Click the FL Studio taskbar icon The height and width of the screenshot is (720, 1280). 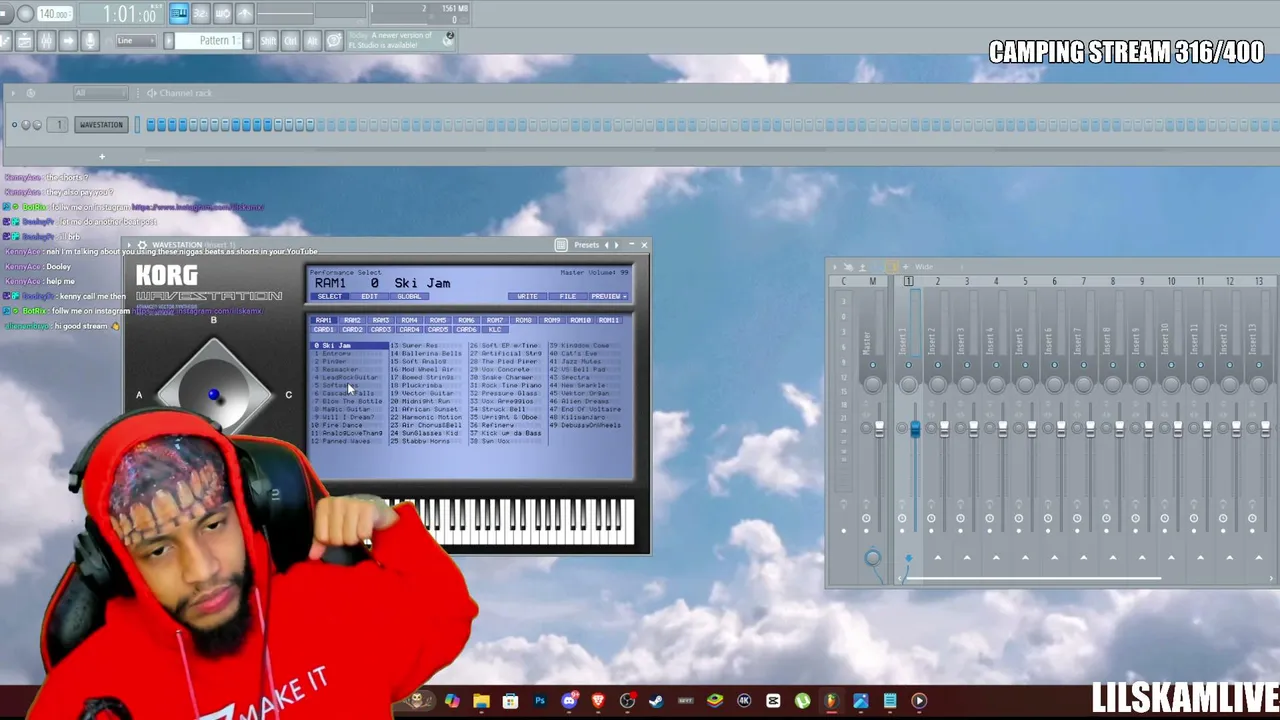pyautogui.click(x=831, y=701)
